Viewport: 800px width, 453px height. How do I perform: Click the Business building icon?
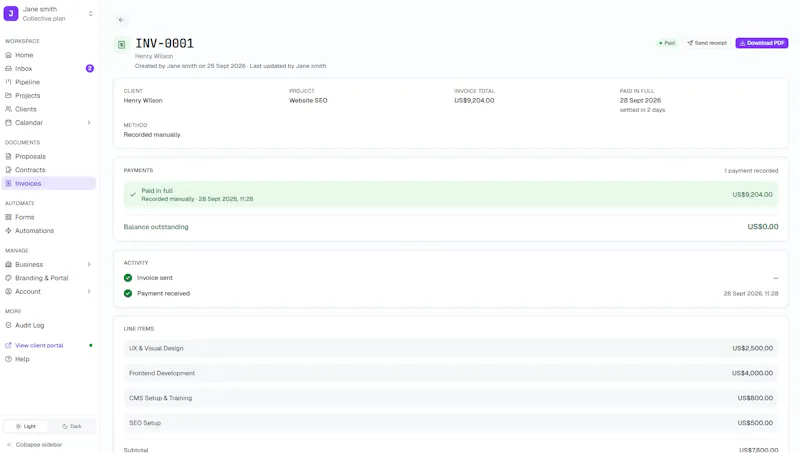point(8,264)
